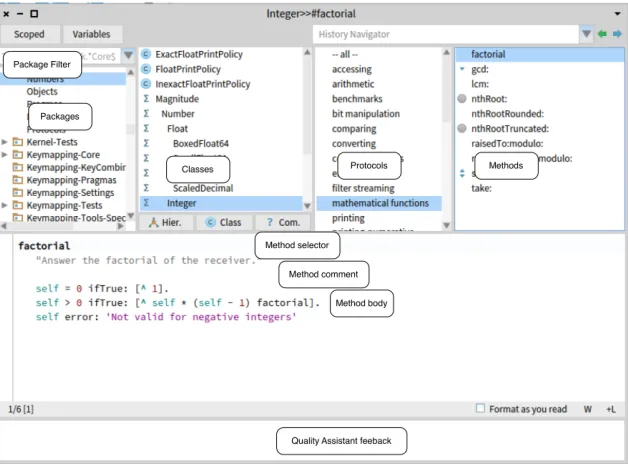Go forward with blue history arrow
The image size is (628, 464).
tap(617, 34)
